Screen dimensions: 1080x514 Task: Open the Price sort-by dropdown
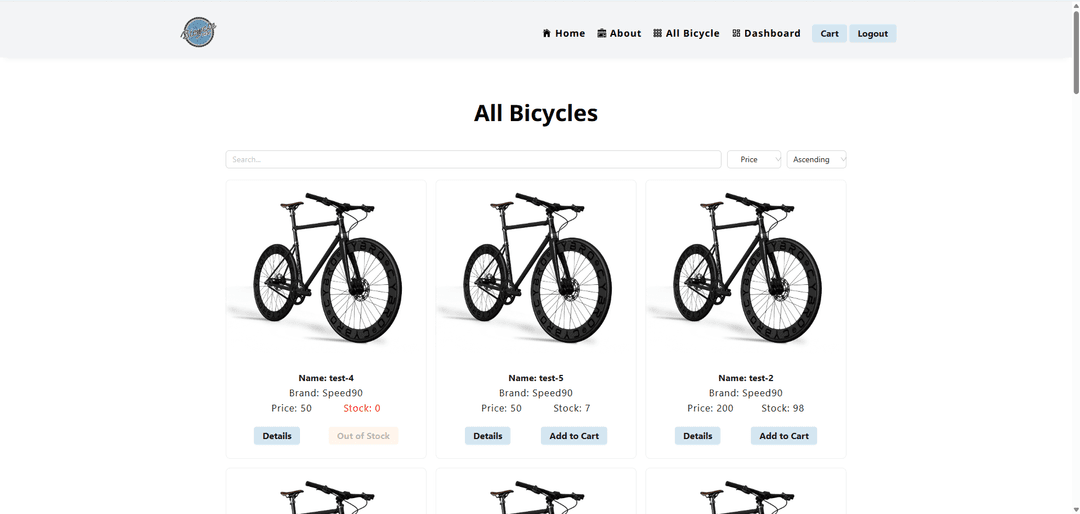coord(754,160)
